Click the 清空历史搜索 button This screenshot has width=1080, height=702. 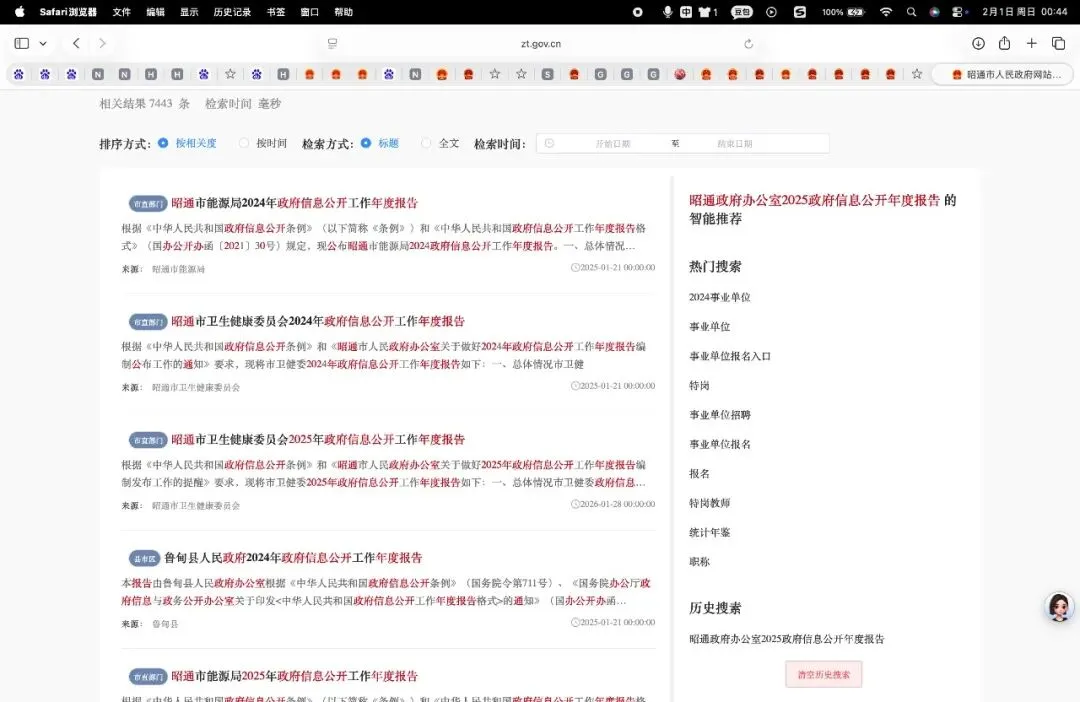tap(823, 674)
